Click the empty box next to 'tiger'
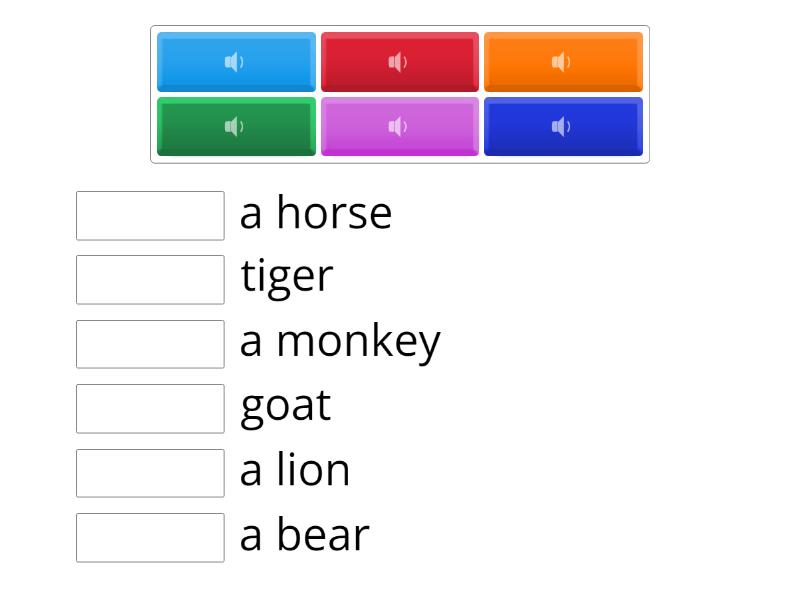 click(150, 280)
